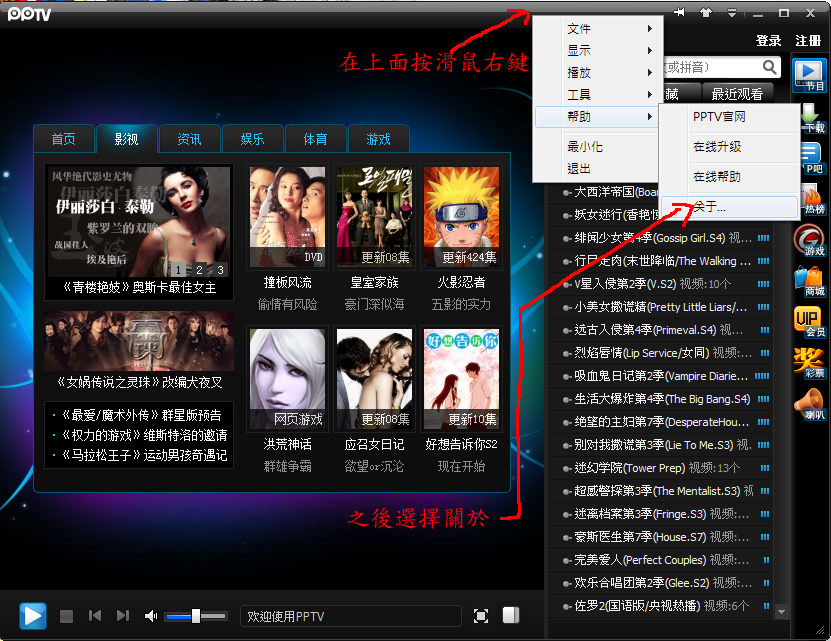This screenshot has height=641, width=831.
Task: Switch to the 体育 tab
Action: pyautogui.click(x=315, y=139)
